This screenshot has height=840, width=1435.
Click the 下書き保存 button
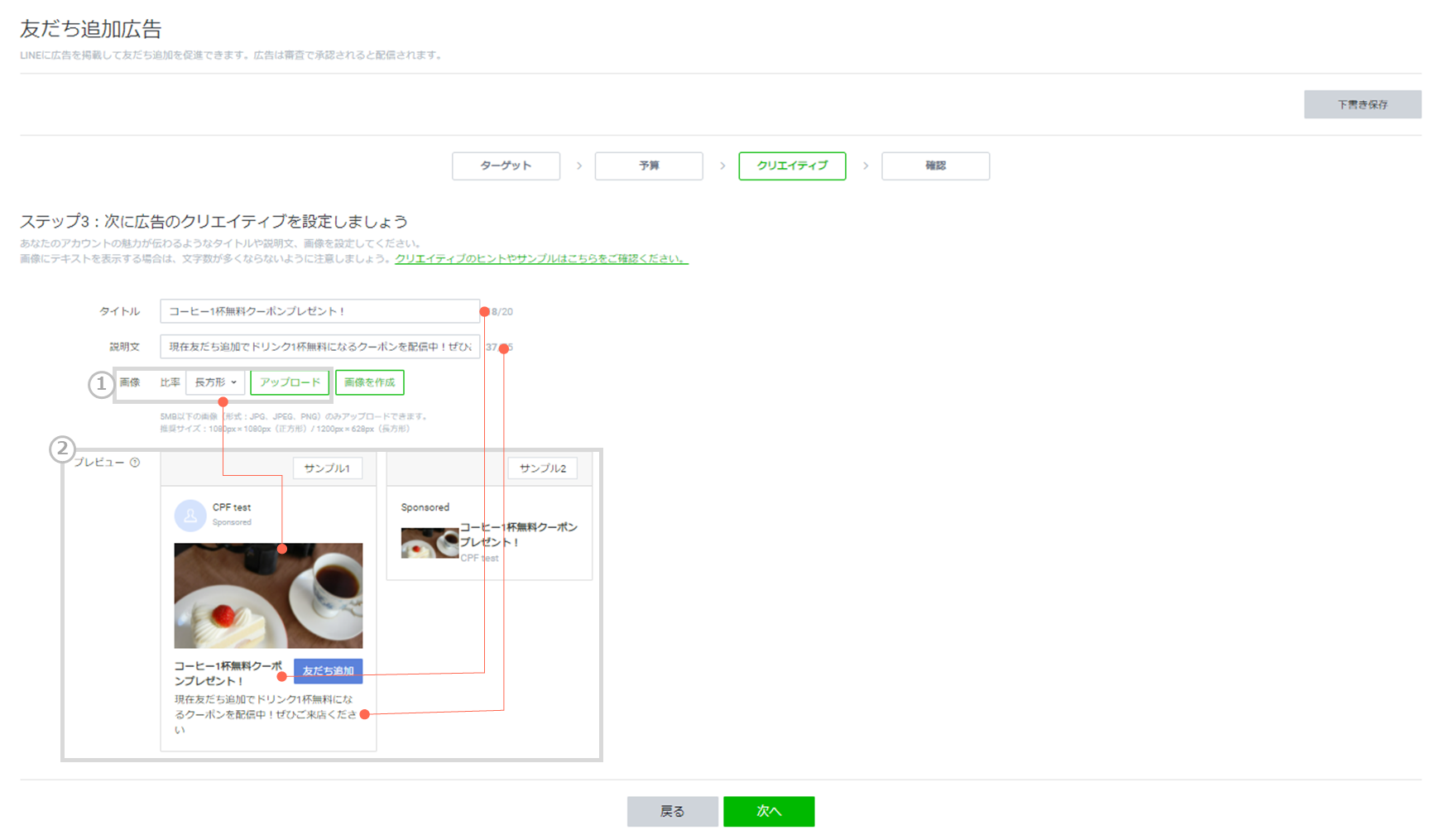click(x=1362, y=104)
